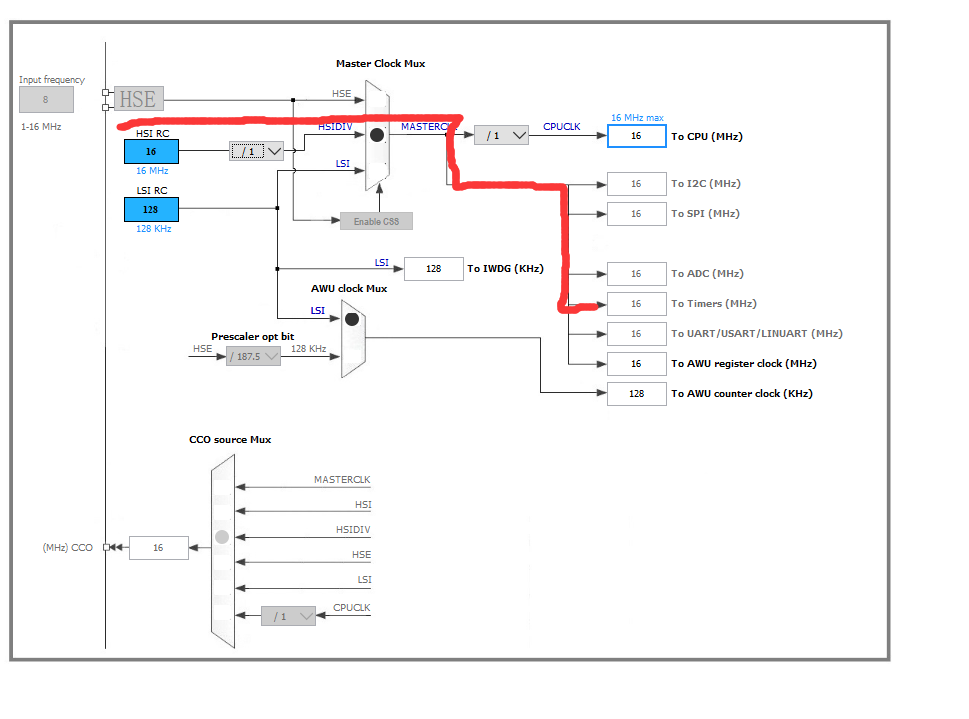The image size is (969, 719).
Task: Click the 1-16 MHz range label
Action: click(x=41, y=127)
